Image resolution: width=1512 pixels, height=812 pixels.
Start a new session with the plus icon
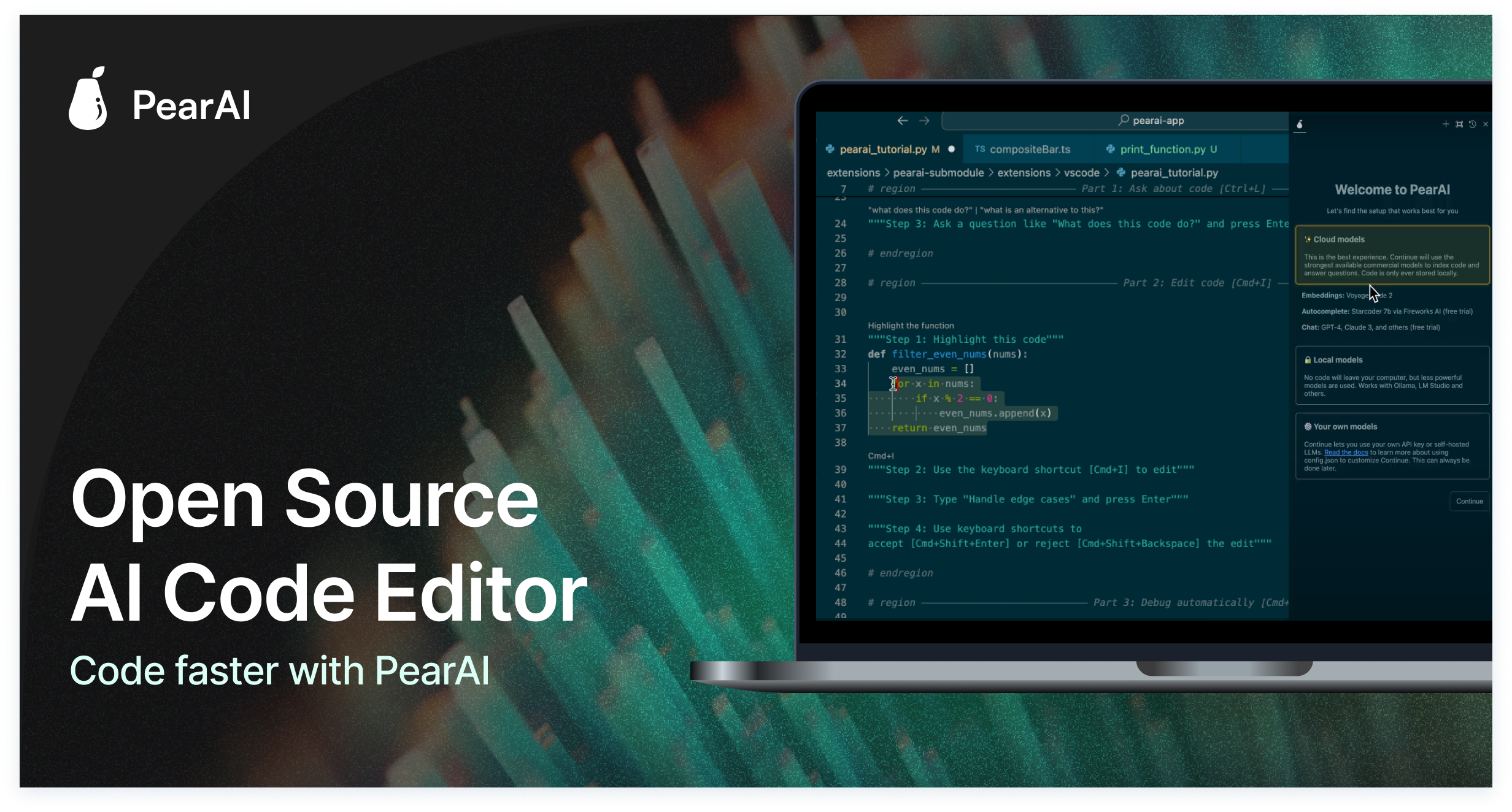coord(1446,124)
